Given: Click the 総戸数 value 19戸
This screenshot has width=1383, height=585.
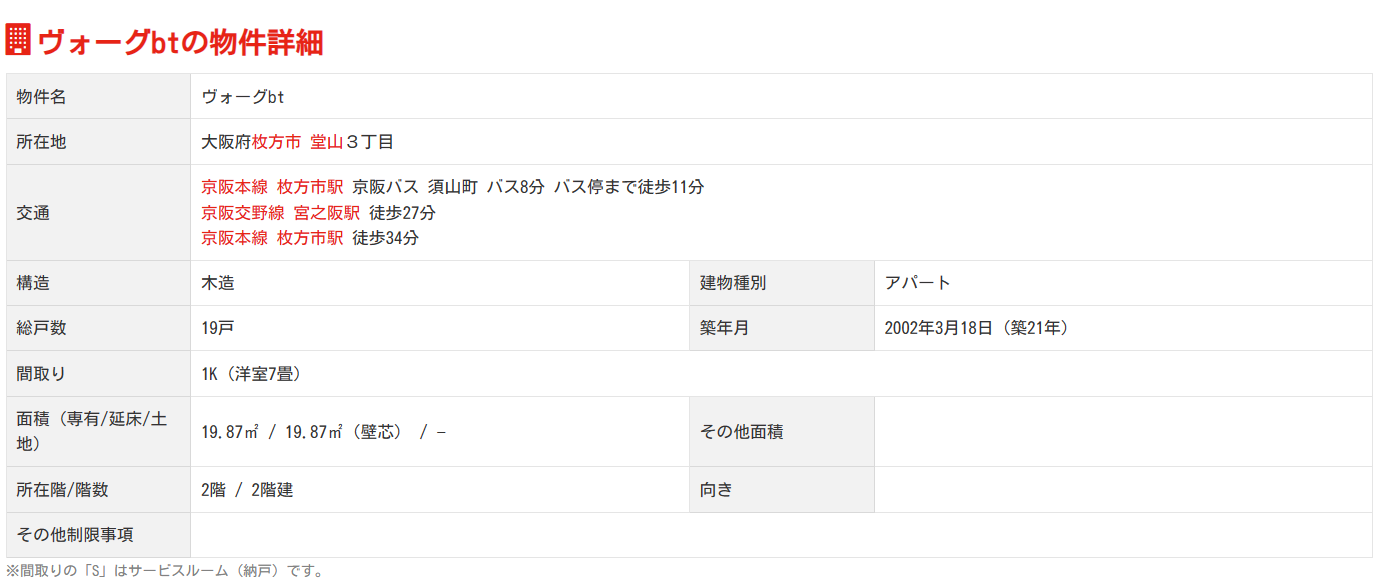Looking at the screenshot, I should (218, 328).
